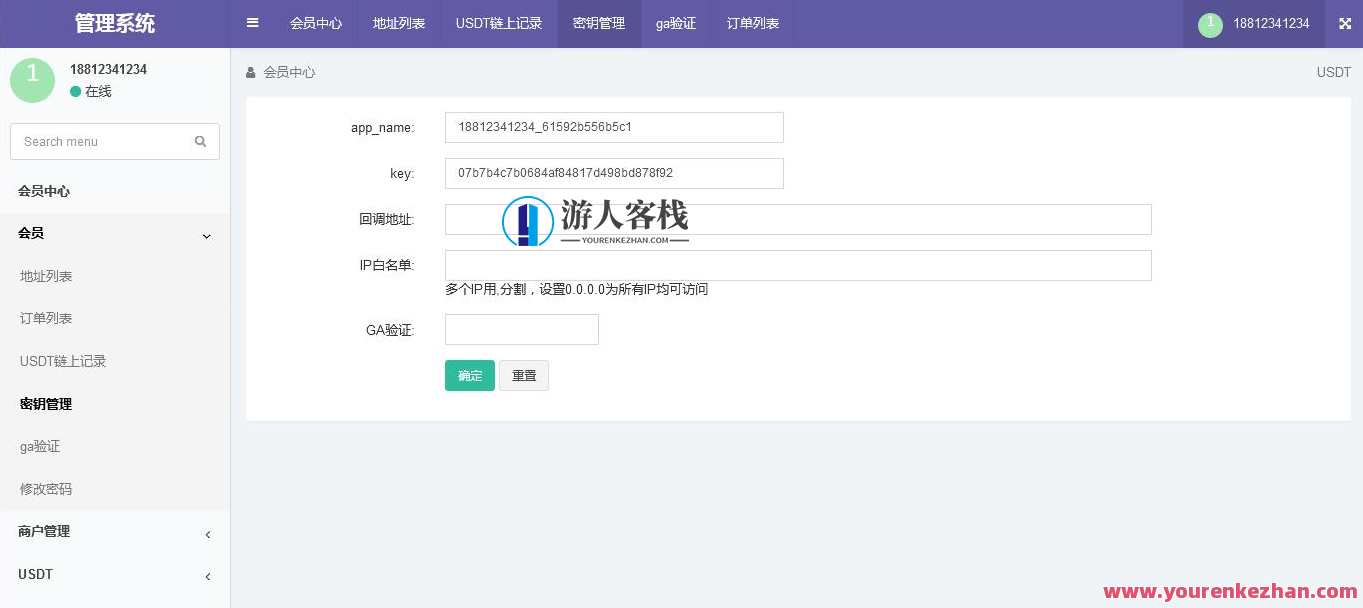Open the ga验证 tab in top navigation
The height and width of the screenshot is (608, 1363).
click(676, 23)
